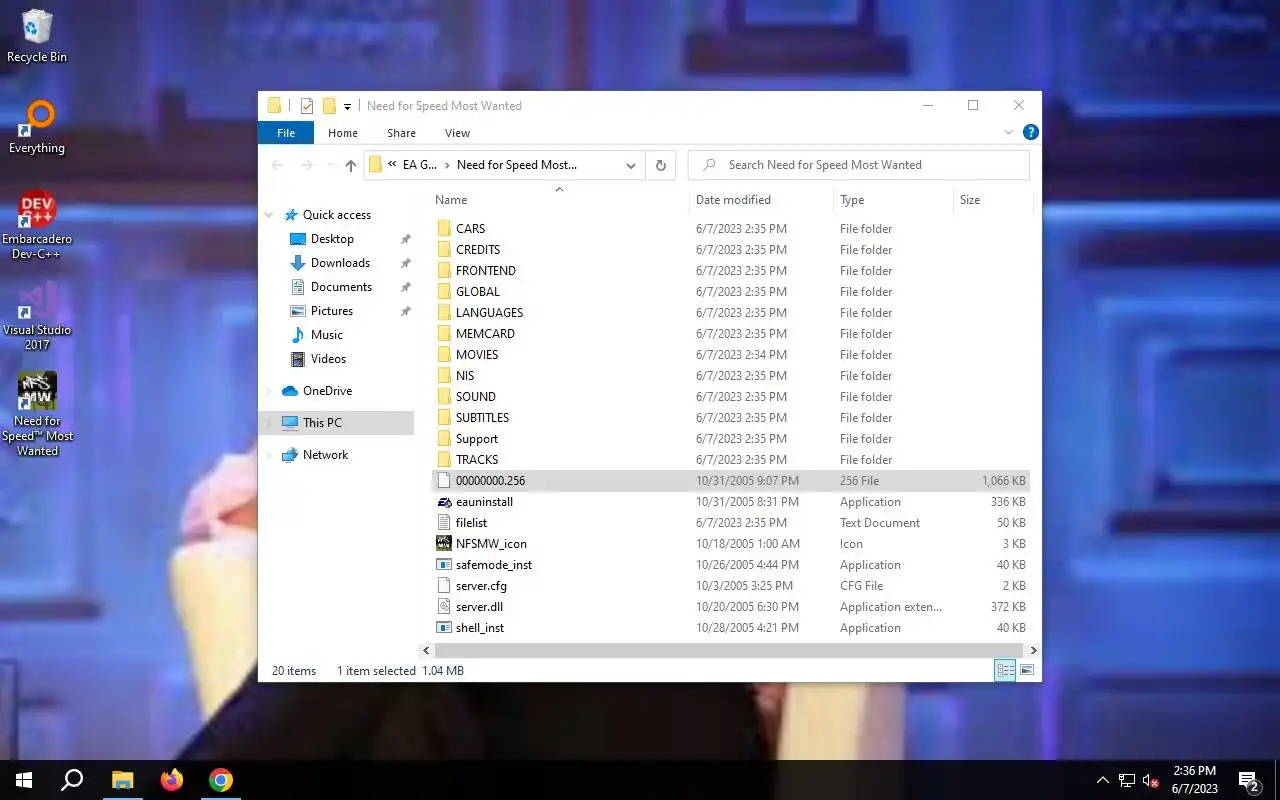Open taskbar search
The image size is (1280, 800).
[x=72, y=780]
